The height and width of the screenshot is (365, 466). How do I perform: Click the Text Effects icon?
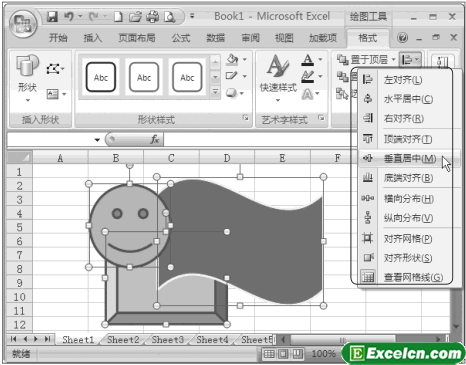307,94
